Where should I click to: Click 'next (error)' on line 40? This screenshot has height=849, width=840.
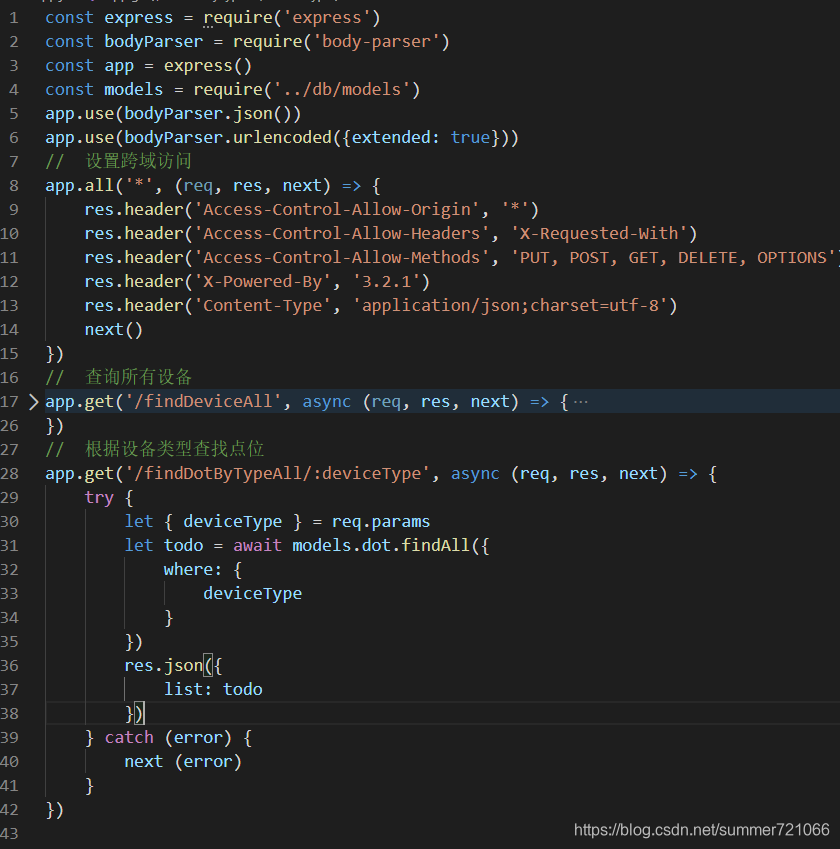[183, 761]
